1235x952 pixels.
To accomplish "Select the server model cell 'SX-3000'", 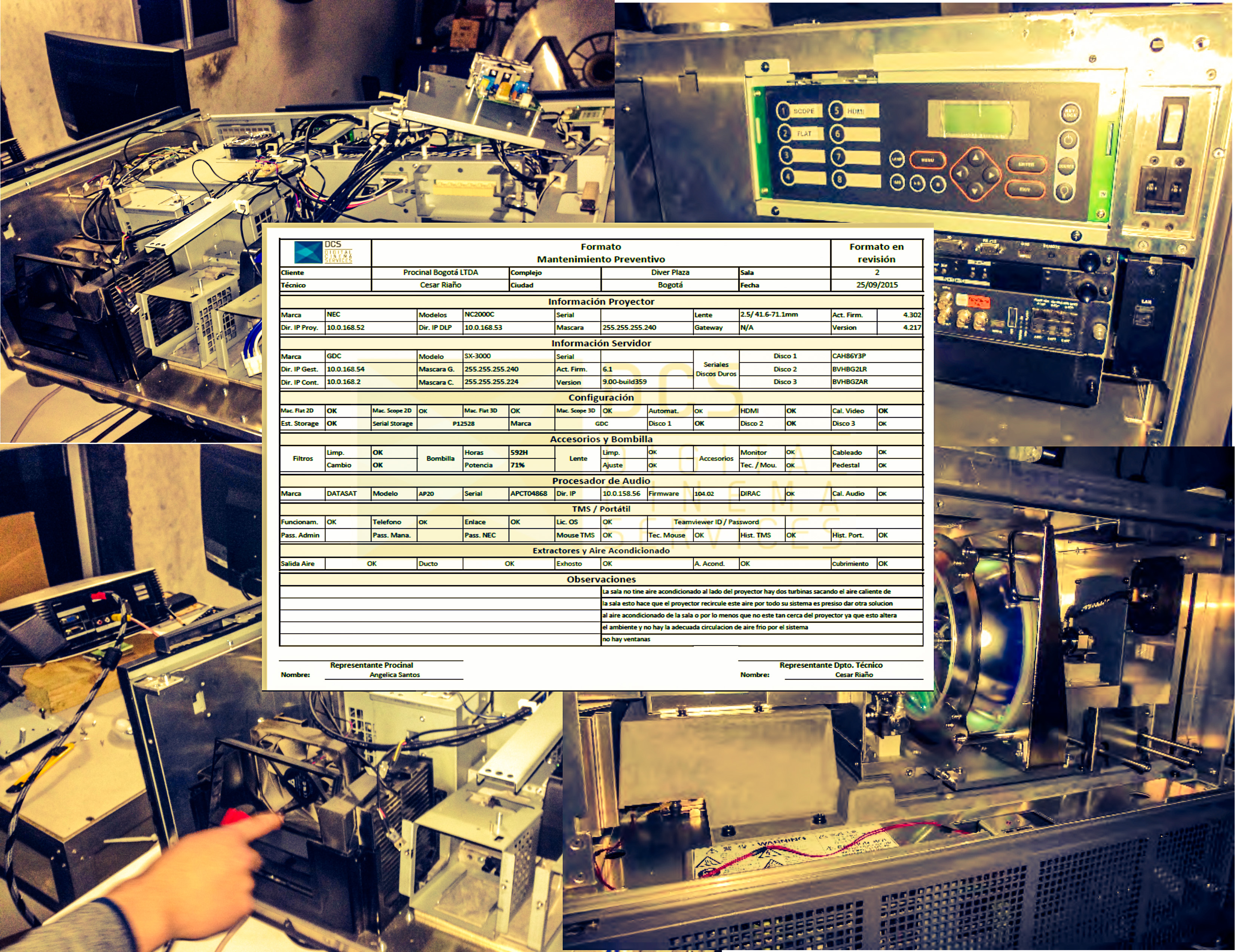I will click(509, 356).
